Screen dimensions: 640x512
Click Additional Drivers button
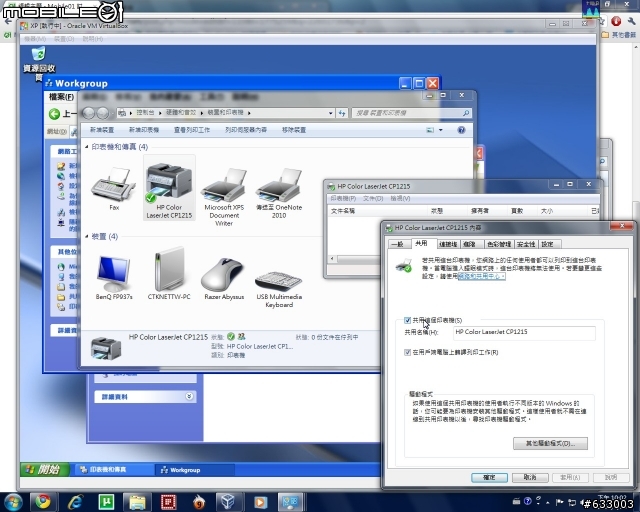[550, 443]
